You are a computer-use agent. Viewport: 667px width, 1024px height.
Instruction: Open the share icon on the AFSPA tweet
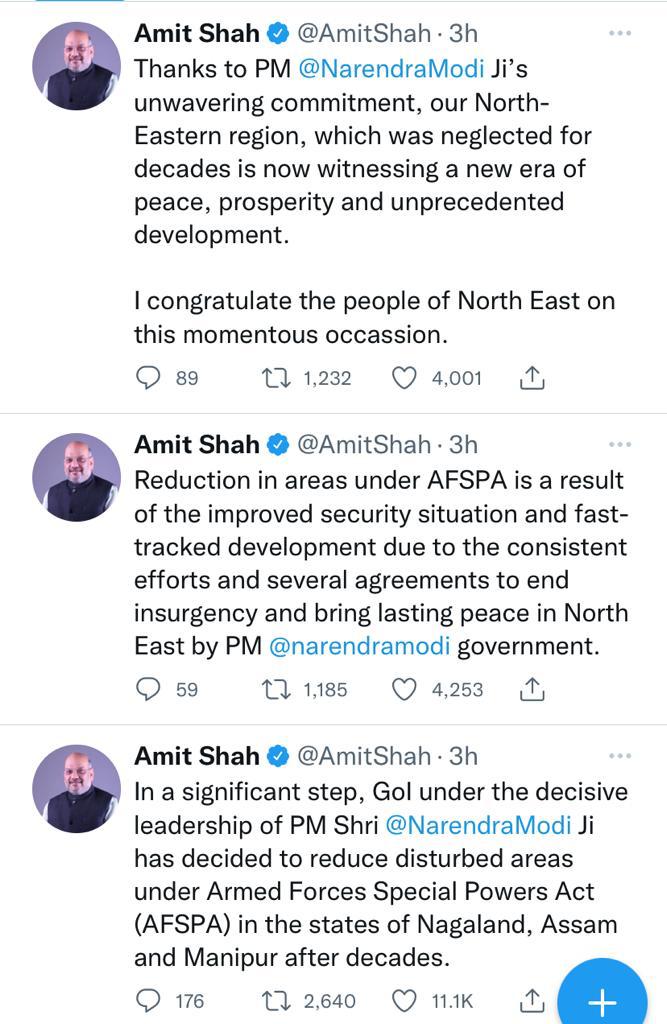click(x=532, y=689)
